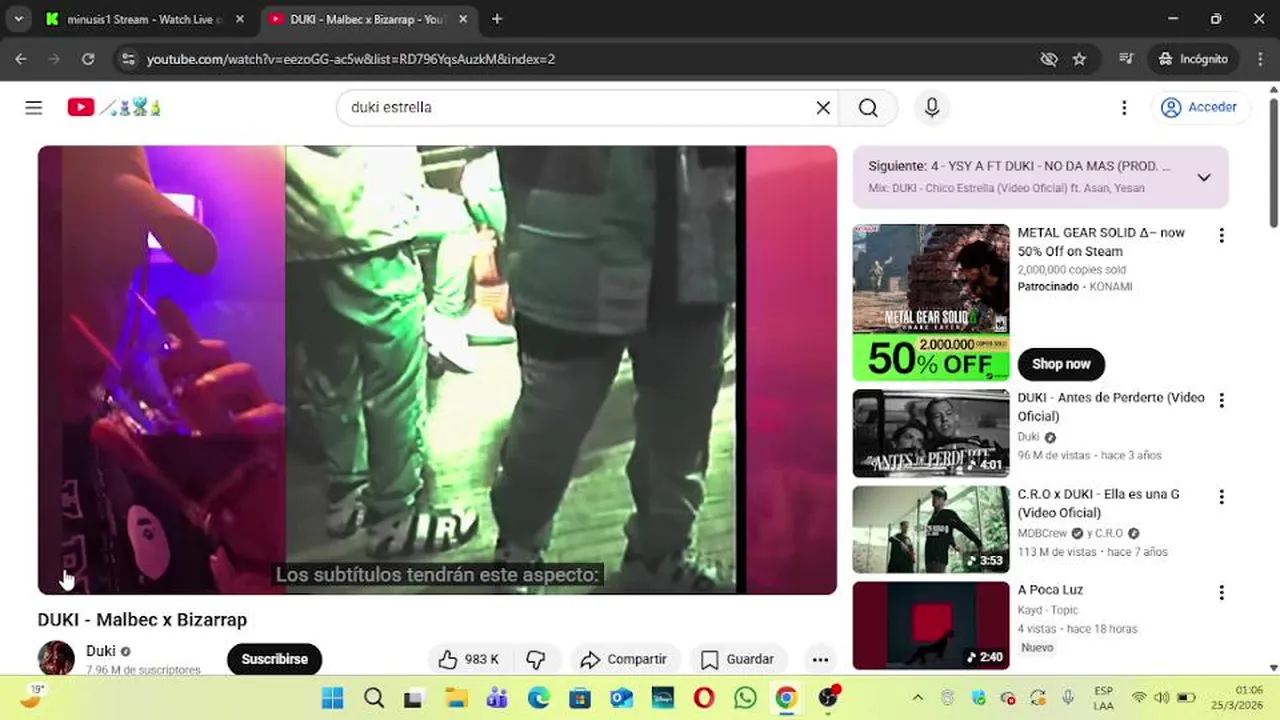Click the video player to pause playback
Viewport: 1280px width, 720px height.
pos(437,370)
